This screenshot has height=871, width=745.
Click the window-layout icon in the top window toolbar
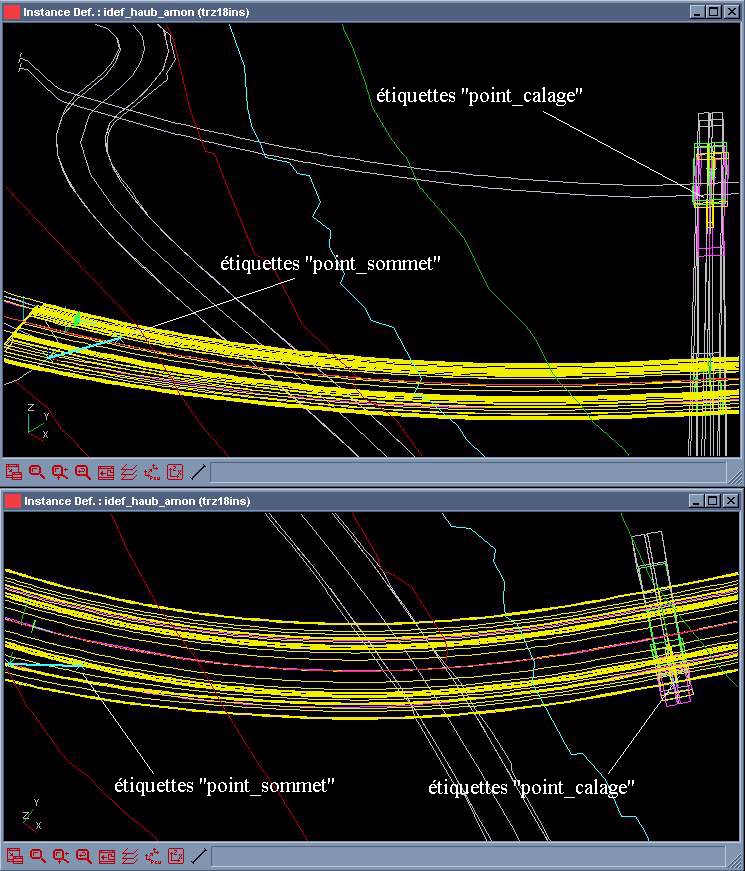(x=14, y=472)
